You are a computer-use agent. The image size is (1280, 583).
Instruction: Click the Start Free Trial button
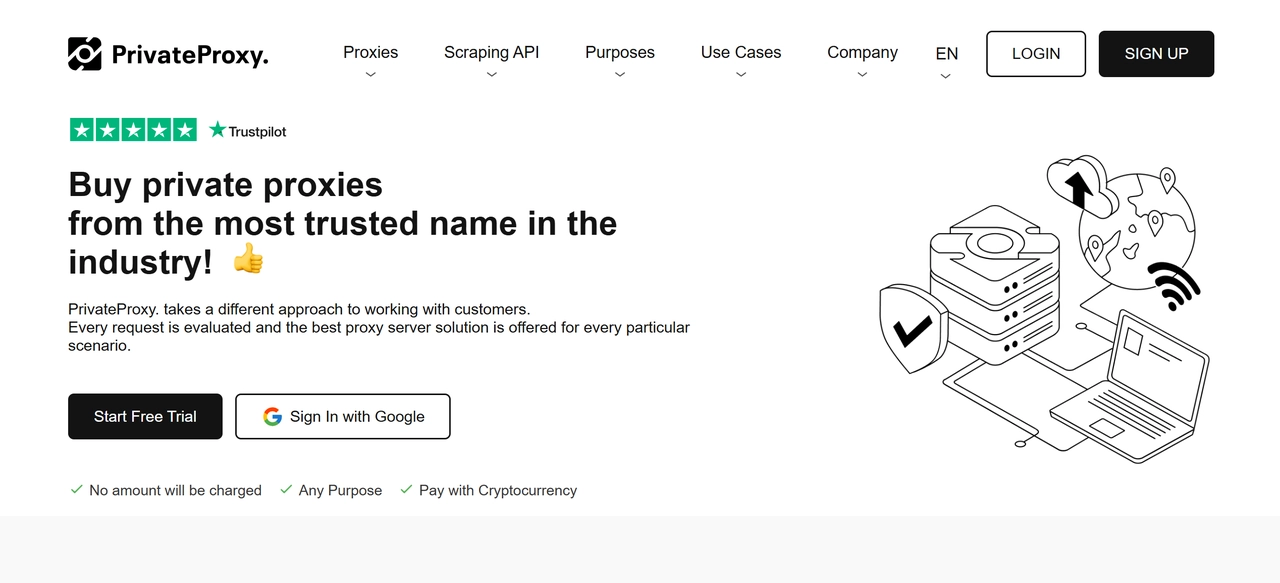(x=144, y=416)
